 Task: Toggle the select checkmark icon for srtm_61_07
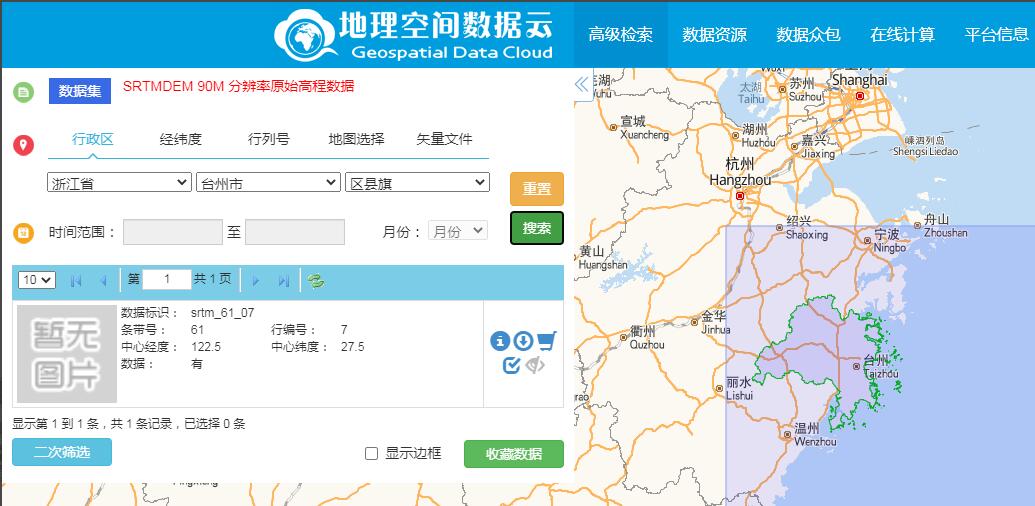tap(512, 365)
